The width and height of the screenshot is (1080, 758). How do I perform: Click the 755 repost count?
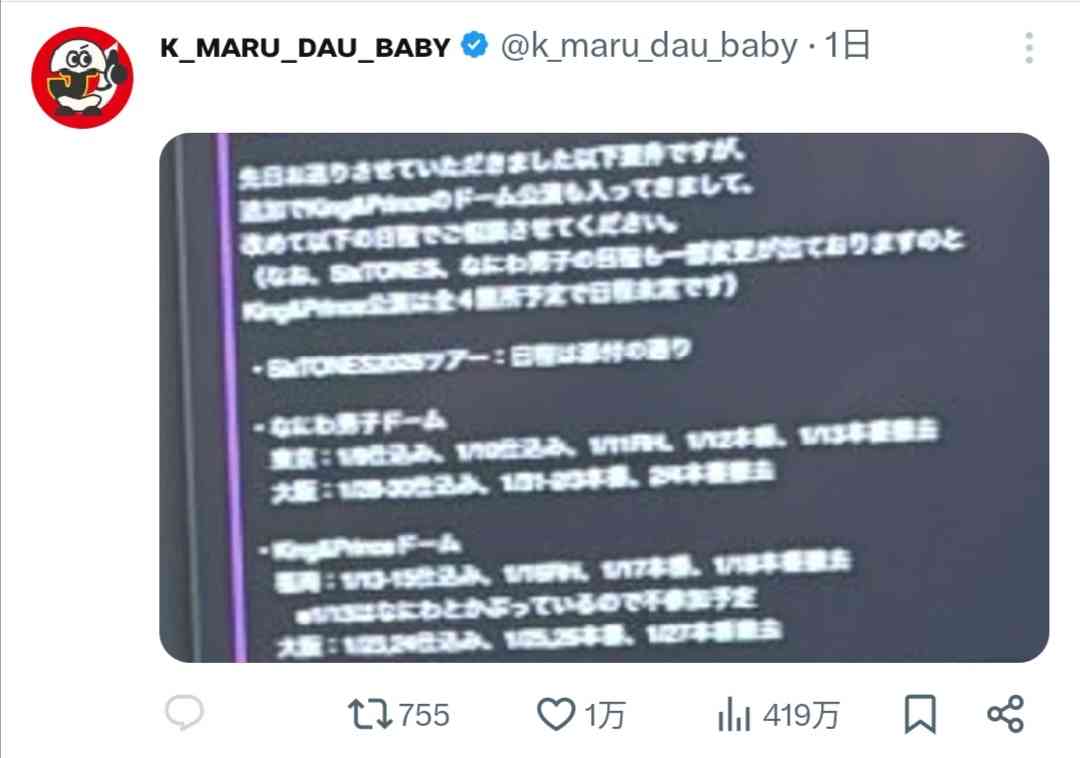(424, 715)
